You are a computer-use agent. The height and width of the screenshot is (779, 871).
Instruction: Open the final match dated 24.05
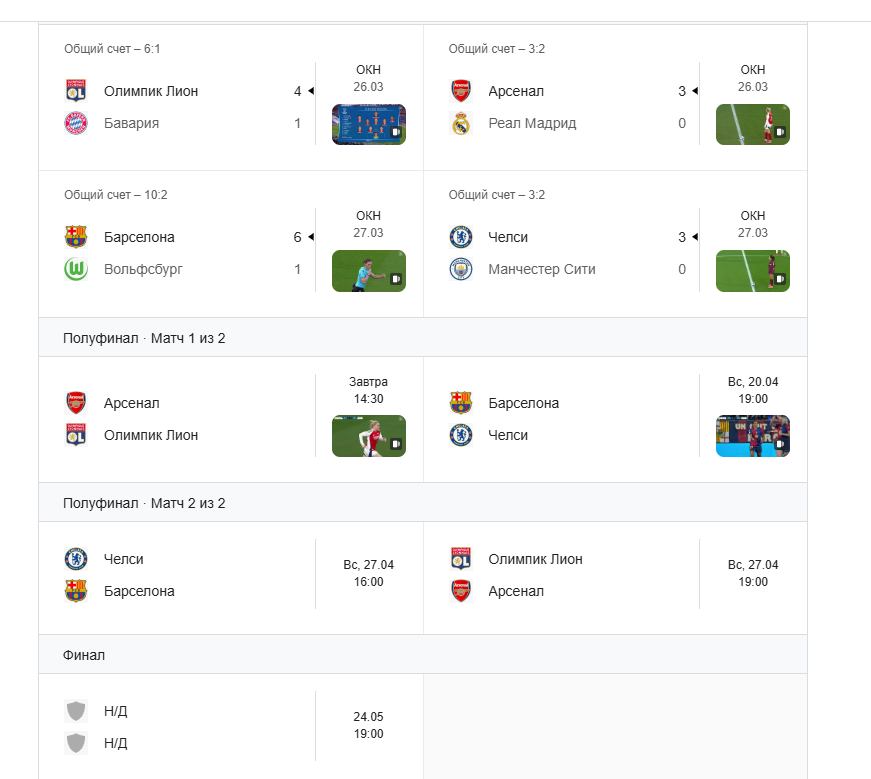pos(231,727)
